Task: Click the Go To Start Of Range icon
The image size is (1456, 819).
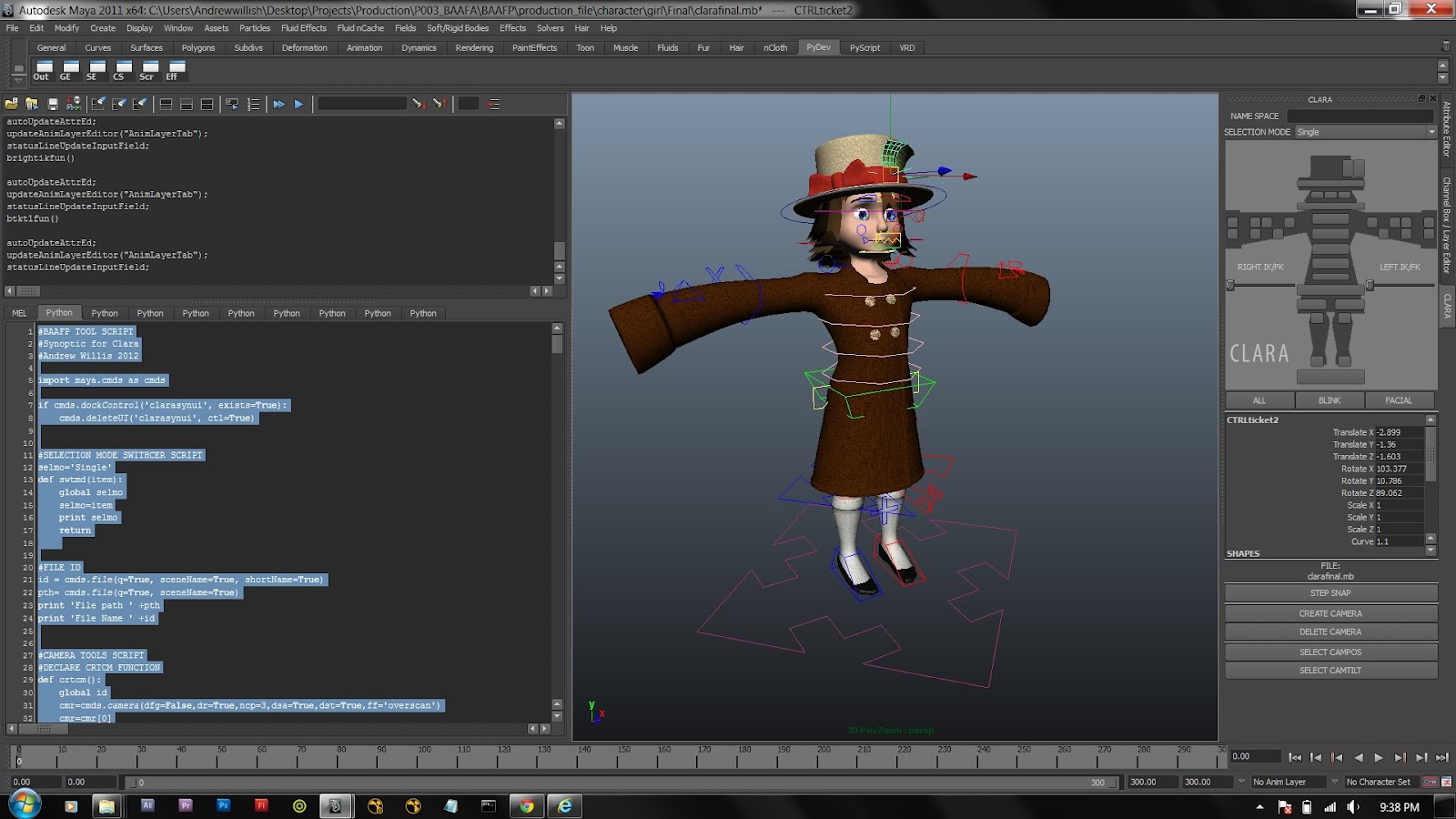Action: click(x=1296, y=757)
